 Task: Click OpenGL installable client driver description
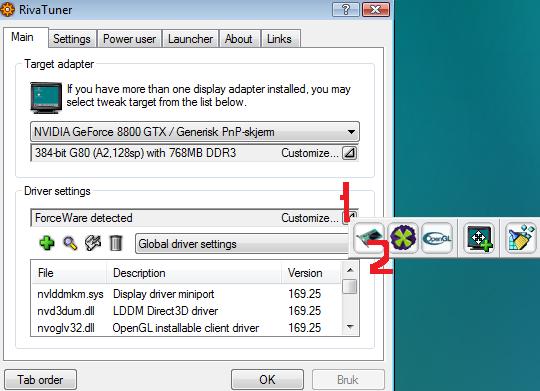[186, 328]
